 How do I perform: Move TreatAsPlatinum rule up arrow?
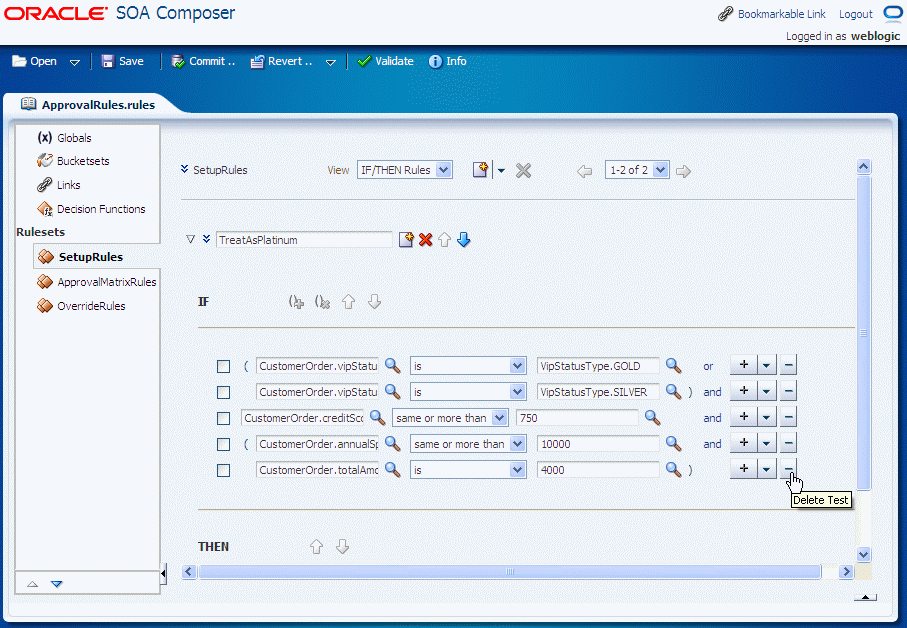pos(444,239)
